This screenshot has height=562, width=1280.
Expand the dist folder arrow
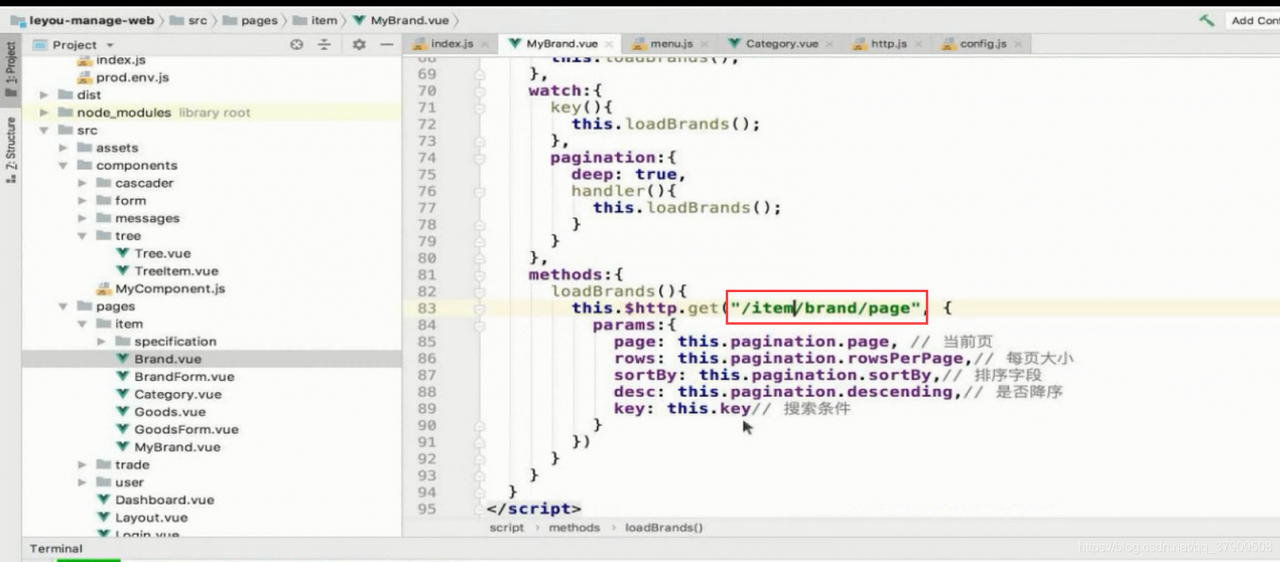click(44, 95)
